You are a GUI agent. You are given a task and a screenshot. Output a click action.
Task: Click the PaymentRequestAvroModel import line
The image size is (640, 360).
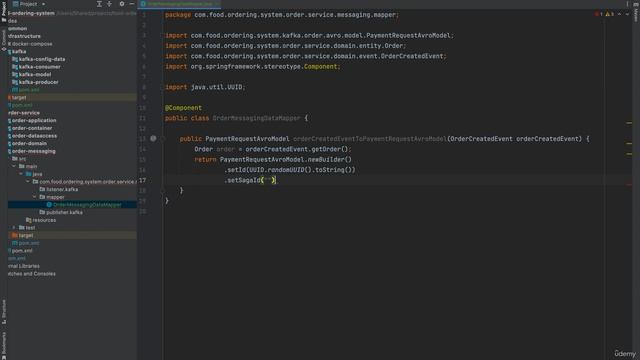pos(309,36)
